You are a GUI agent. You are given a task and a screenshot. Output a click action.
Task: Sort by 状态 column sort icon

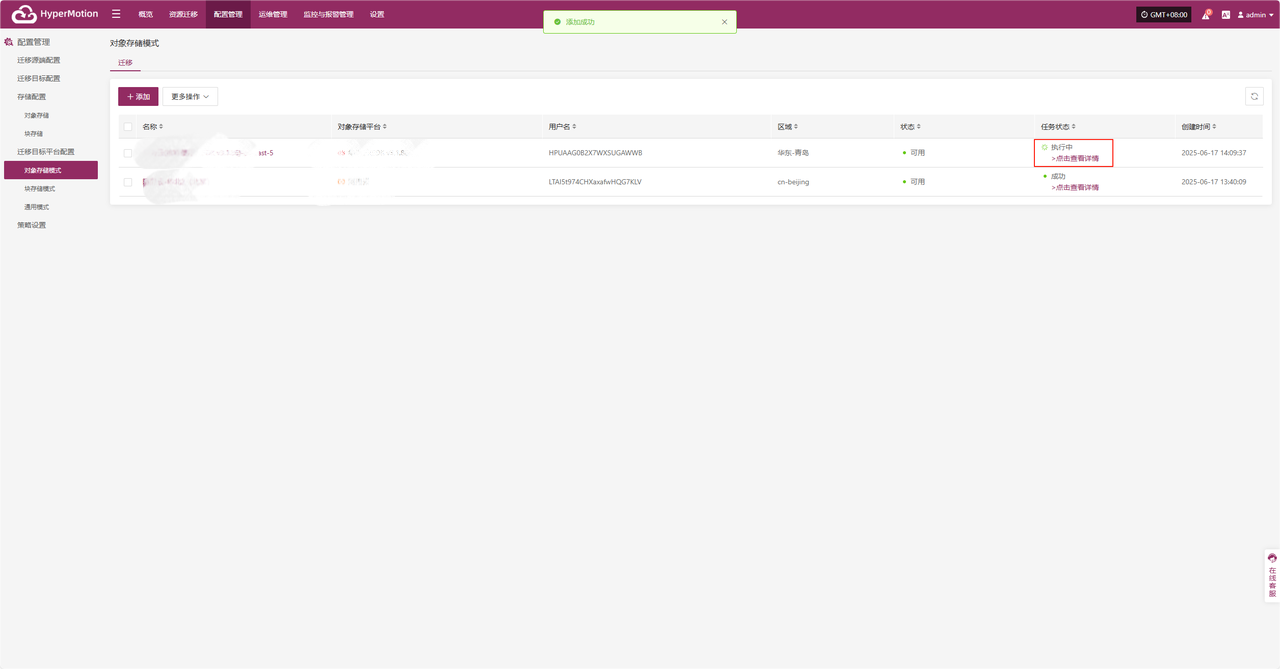coord(918,127)
